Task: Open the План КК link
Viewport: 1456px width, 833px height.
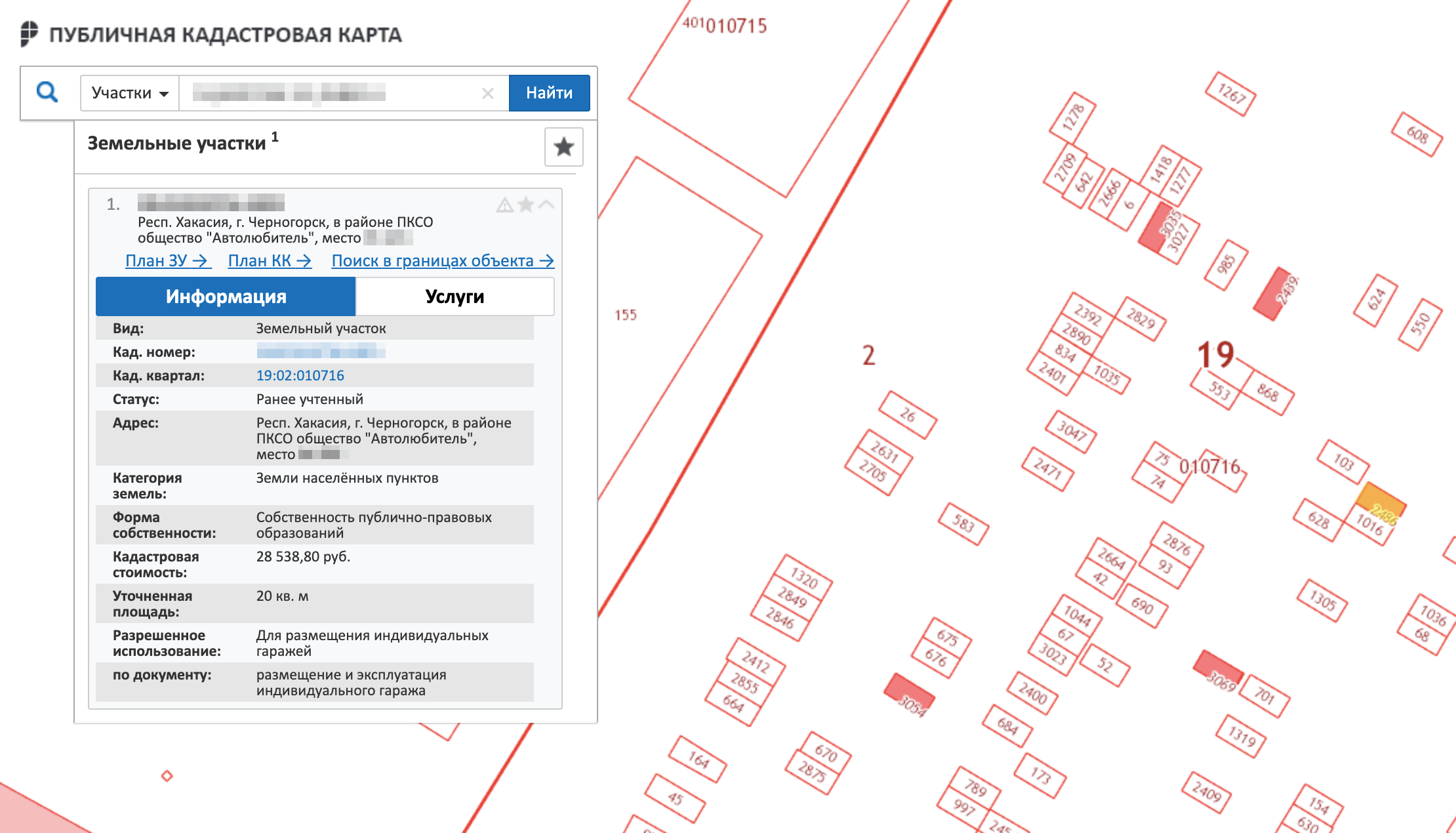Action: click(x=270, y=260)
